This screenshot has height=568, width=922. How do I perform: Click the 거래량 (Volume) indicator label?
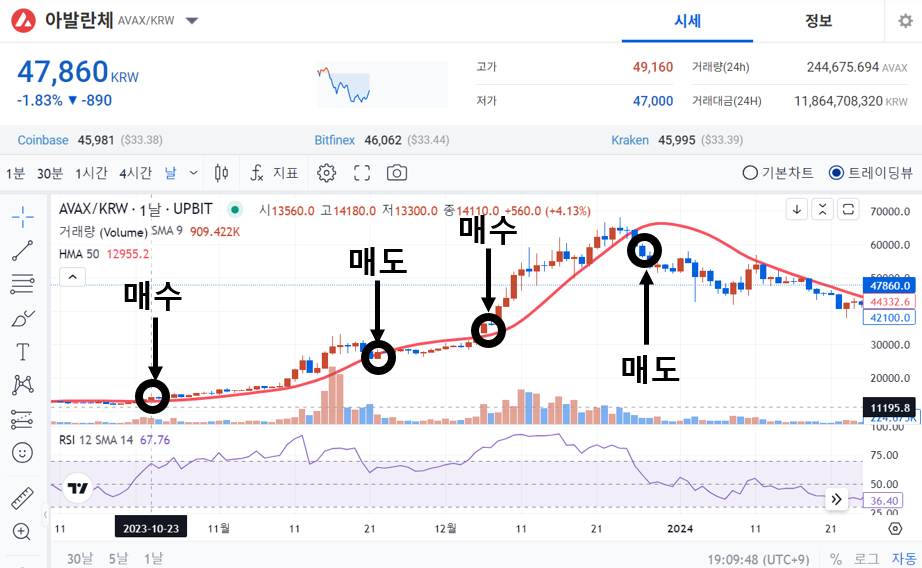point(103,232)
